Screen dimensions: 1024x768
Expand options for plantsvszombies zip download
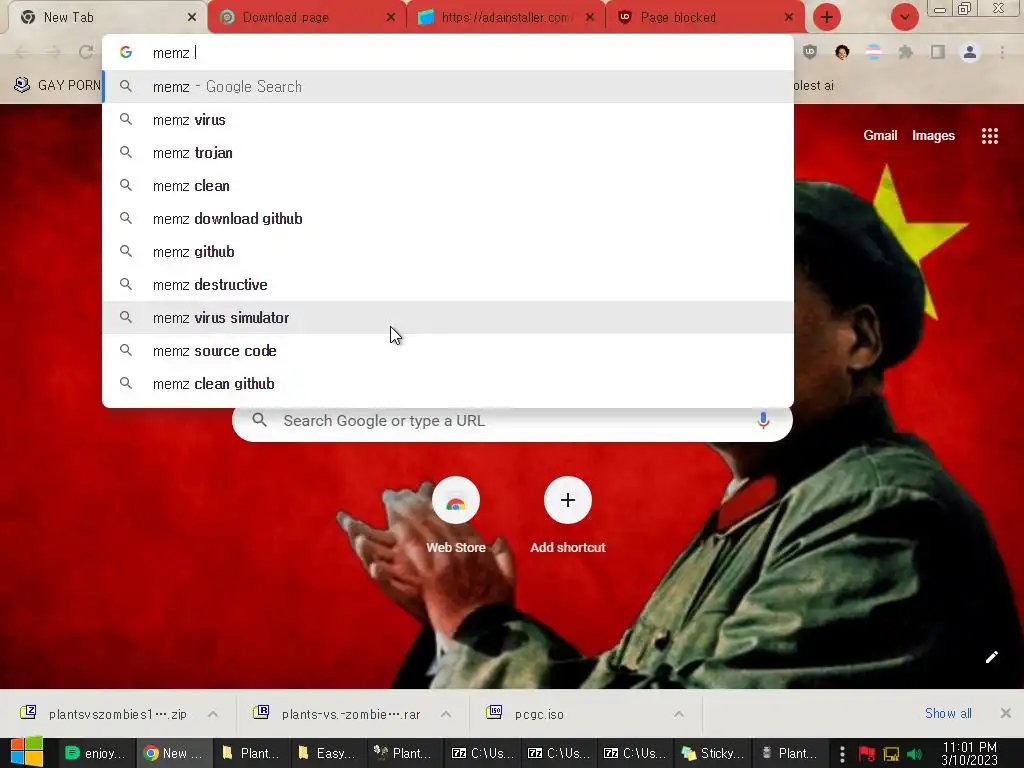click(213, 714)
